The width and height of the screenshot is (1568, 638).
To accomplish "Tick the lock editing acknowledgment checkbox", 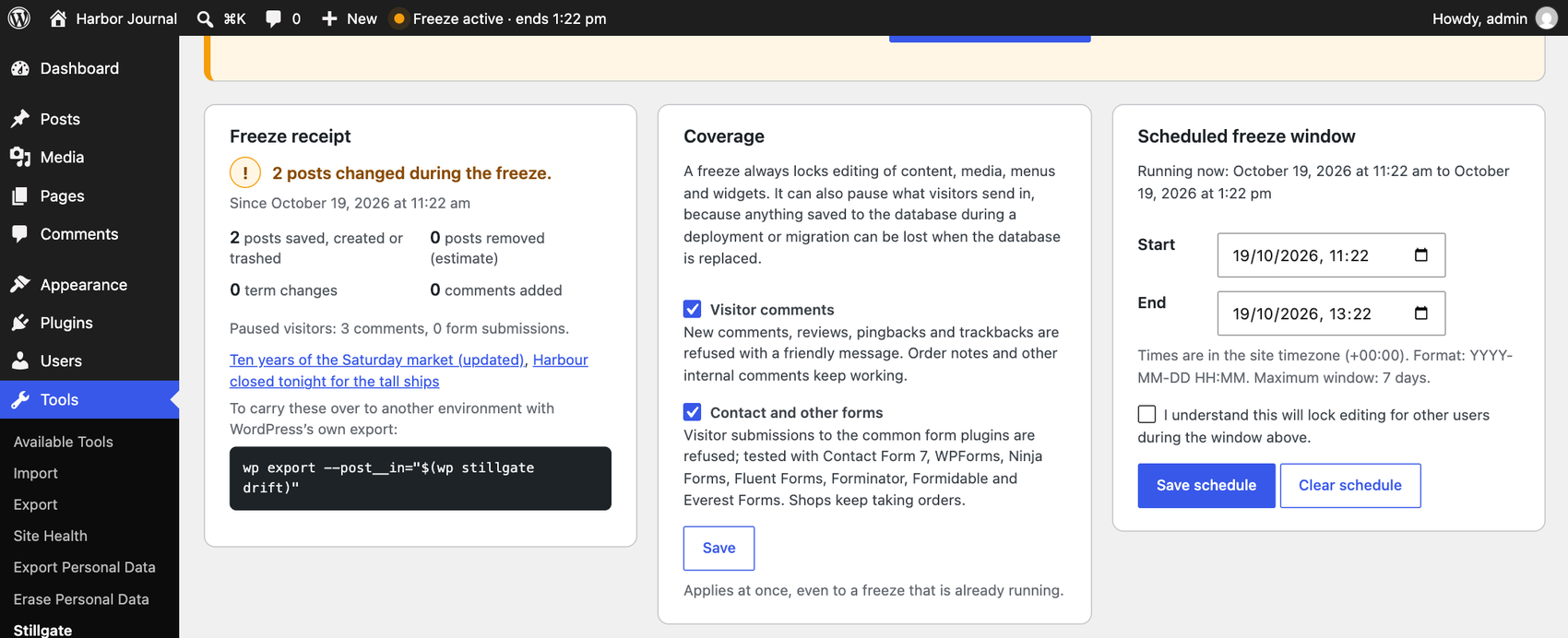I will [1146, 414].
